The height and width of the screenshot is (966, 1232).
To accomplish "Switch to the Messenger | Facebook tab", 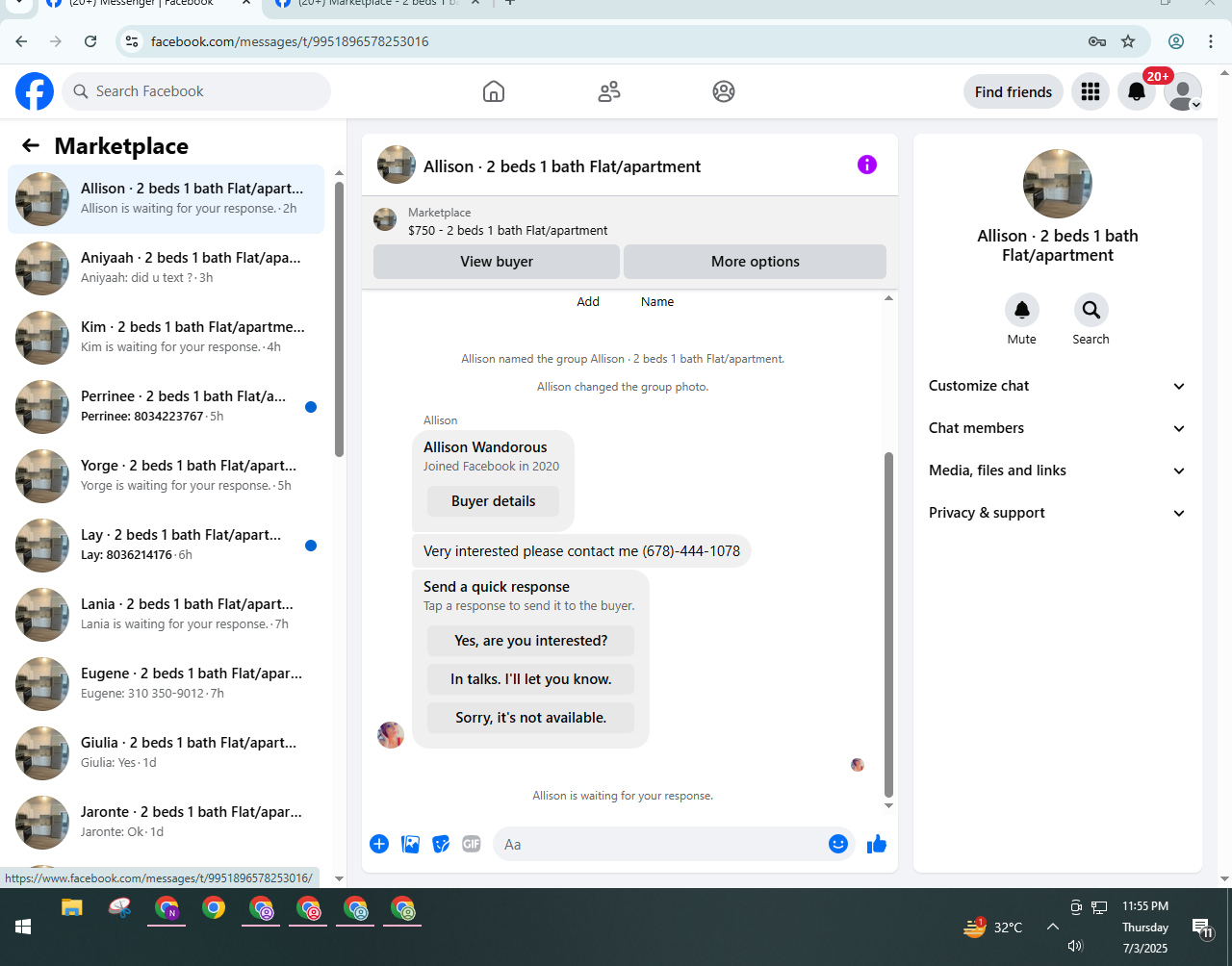I will tap(148, 5).
